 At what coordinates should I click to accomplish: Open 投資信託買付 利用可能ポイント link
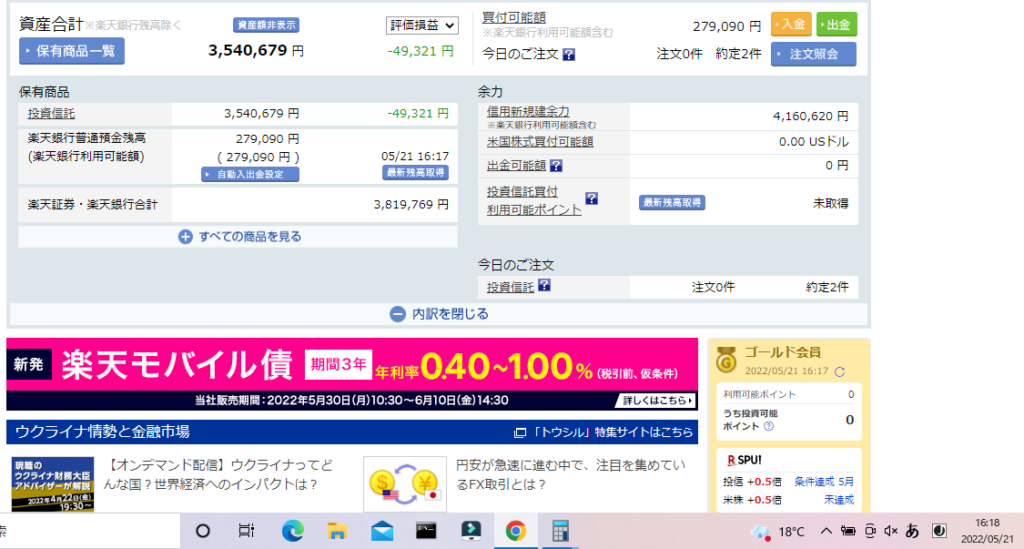click(x=534, y=200)
